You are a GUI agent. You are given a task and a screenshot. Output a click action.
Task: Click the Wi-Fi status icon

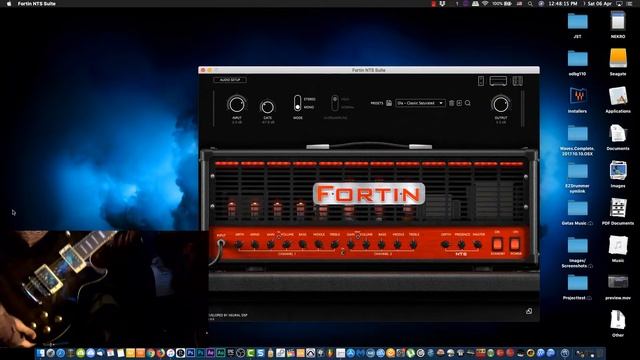(x=485, y=4)
